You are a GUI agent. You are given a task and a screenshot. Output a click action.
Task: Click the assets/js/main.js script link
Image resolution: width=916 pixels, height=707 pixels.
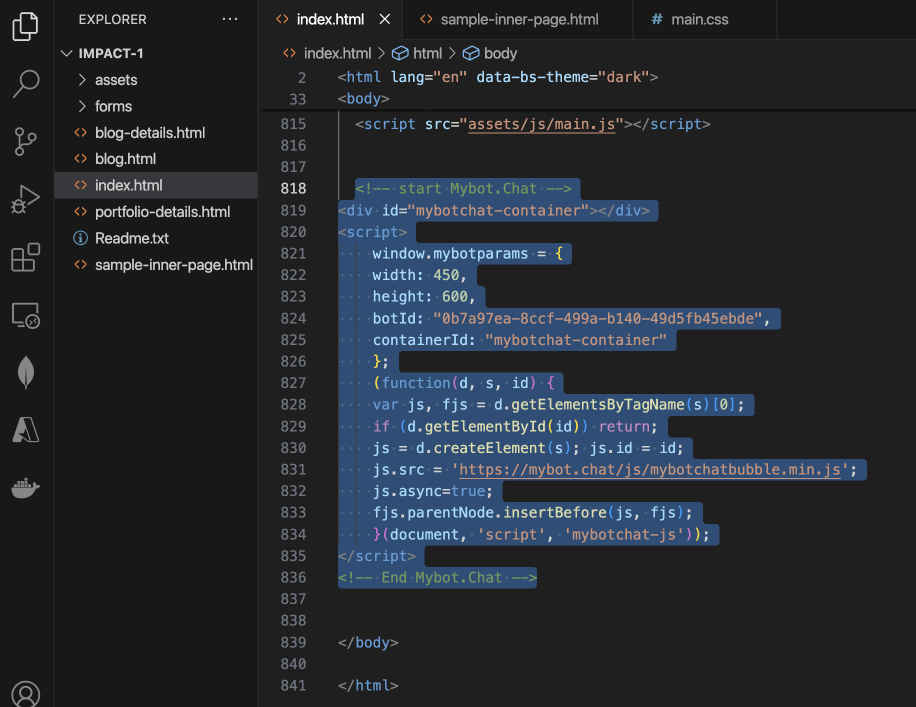(542, 124)
